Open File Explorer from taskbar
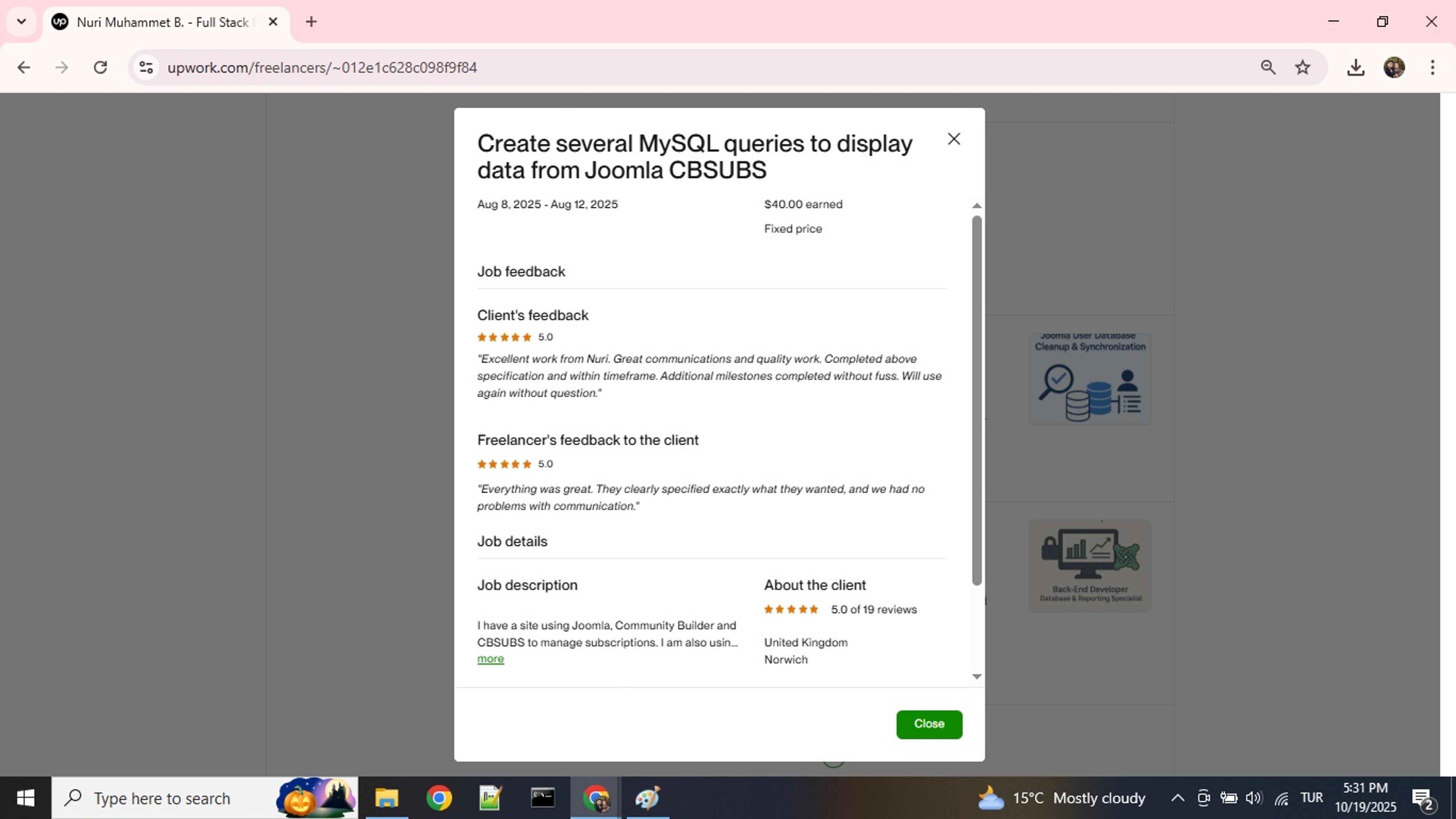The image size is (1456, 819). click(x=387, y=798)
